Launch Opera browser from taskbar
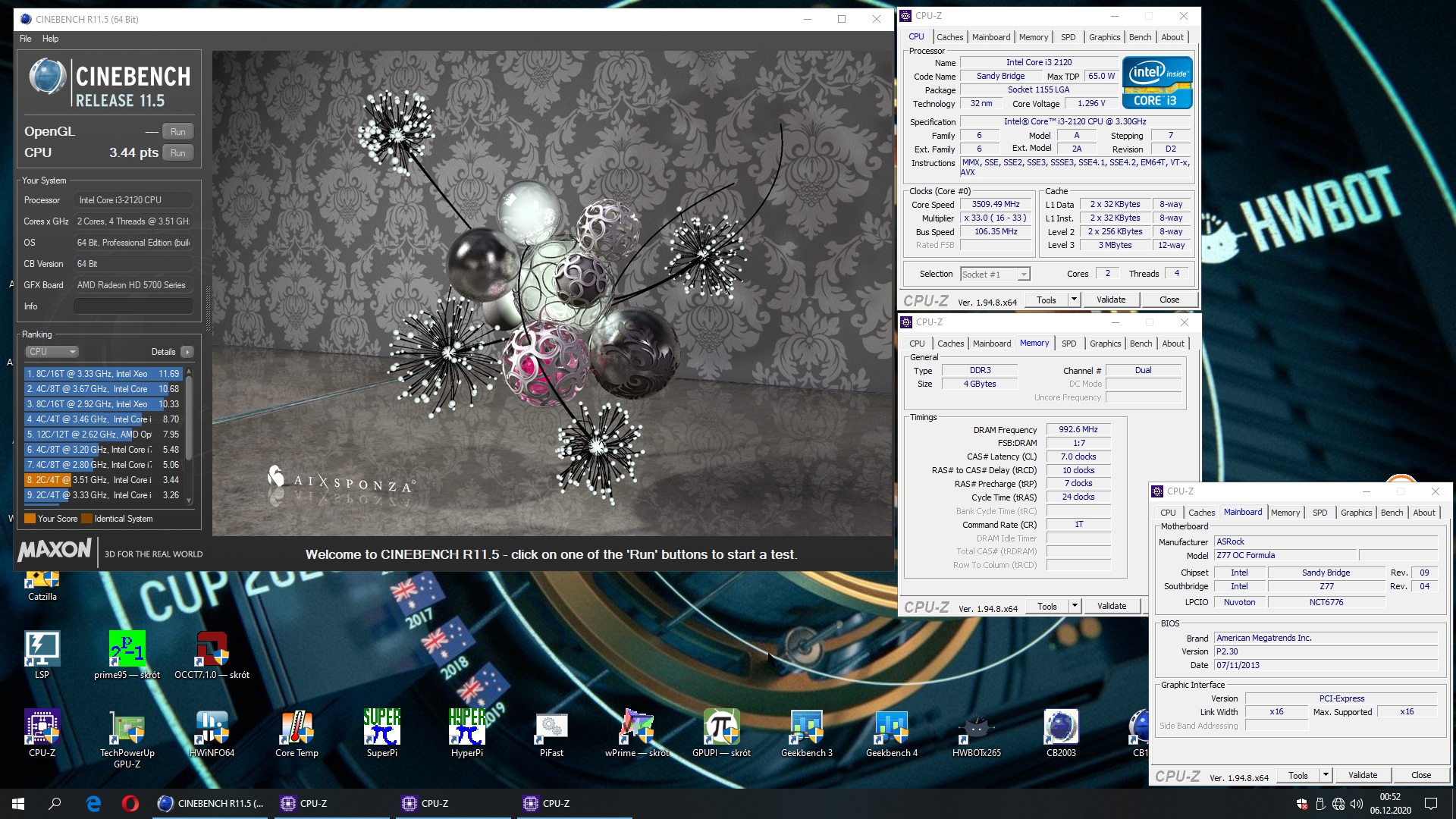Viewport: 1456px width, 819px height. click(x=130, y=803)
